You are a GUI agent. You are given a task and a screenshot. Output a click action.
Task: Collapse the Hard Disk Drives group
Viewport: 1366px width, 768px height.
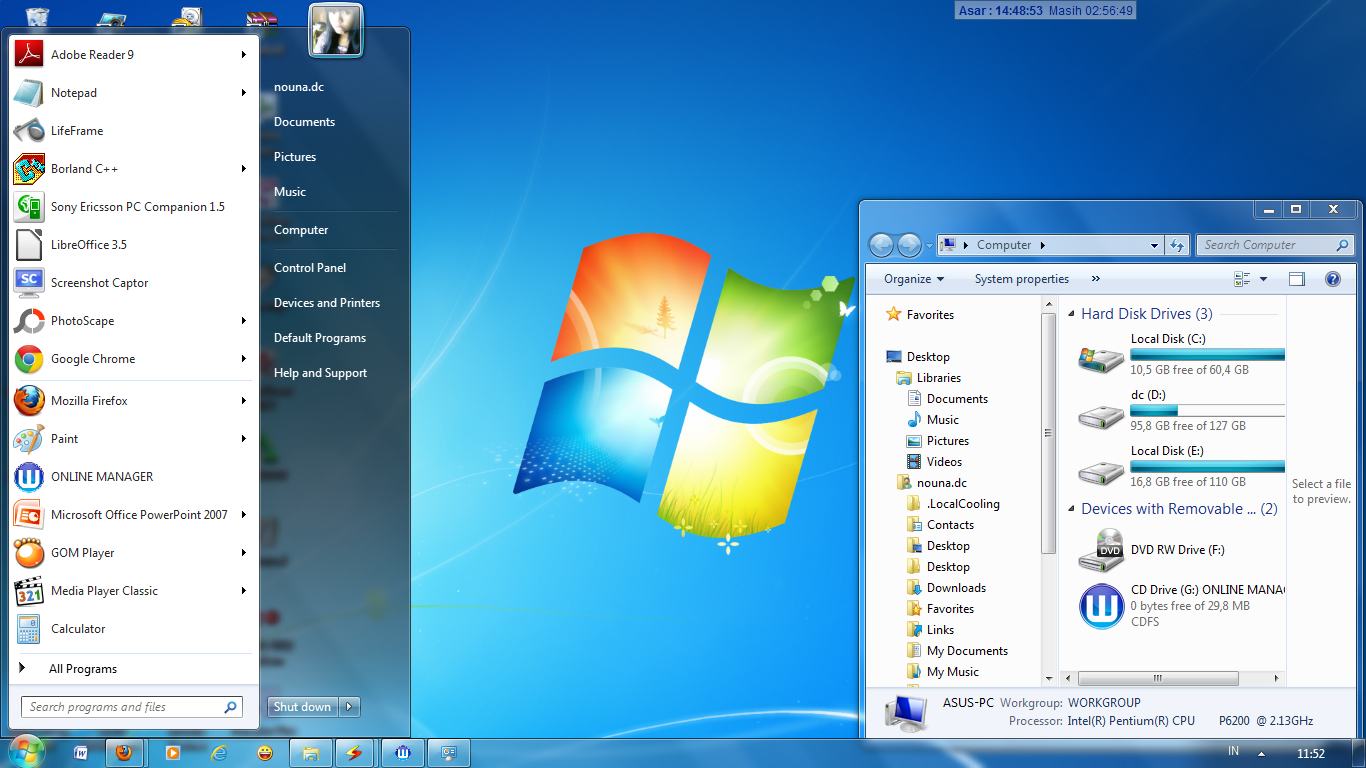tap(1070, 314)
